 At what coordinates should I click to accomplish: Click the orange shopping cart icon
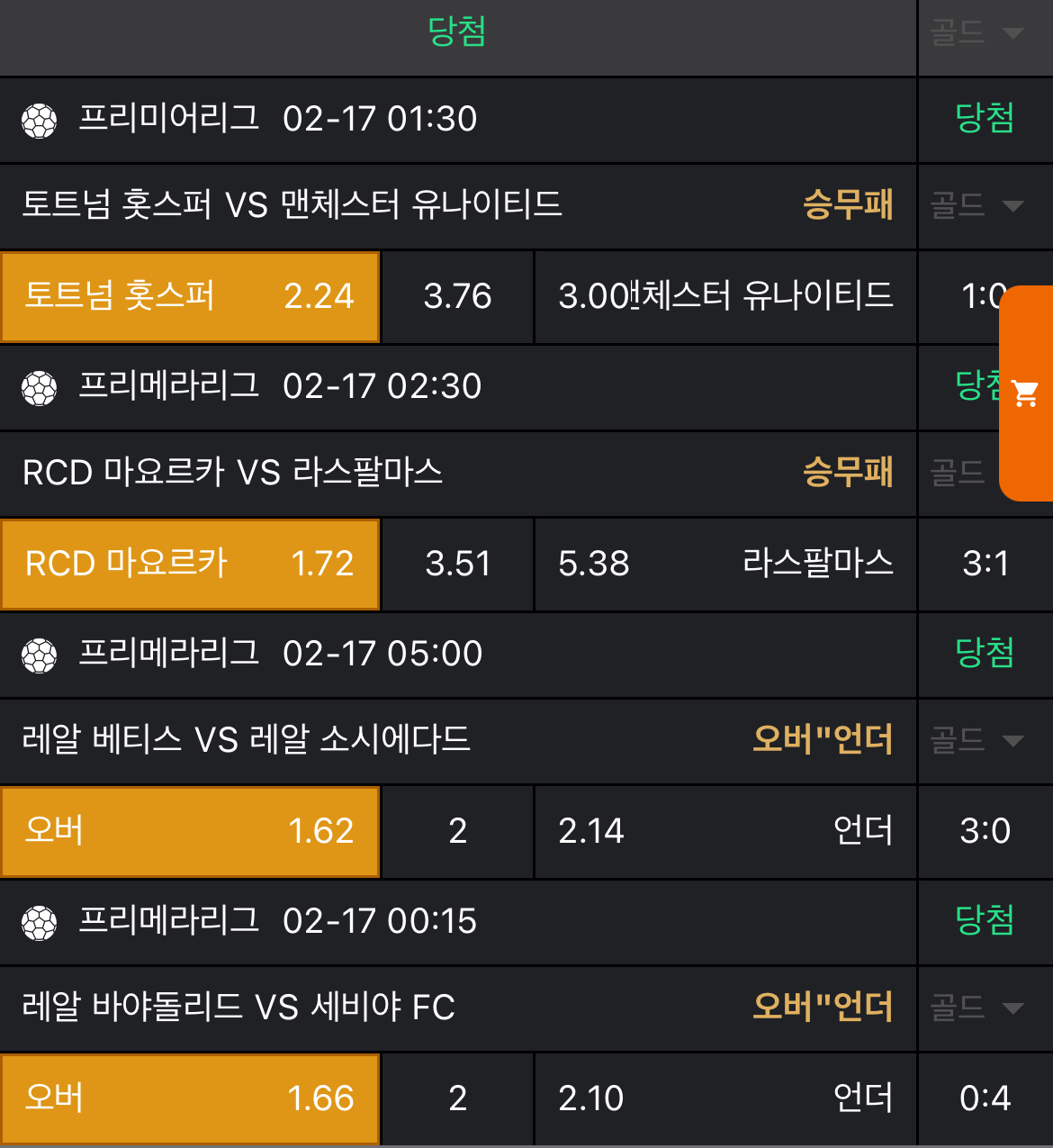[1026, 393]
